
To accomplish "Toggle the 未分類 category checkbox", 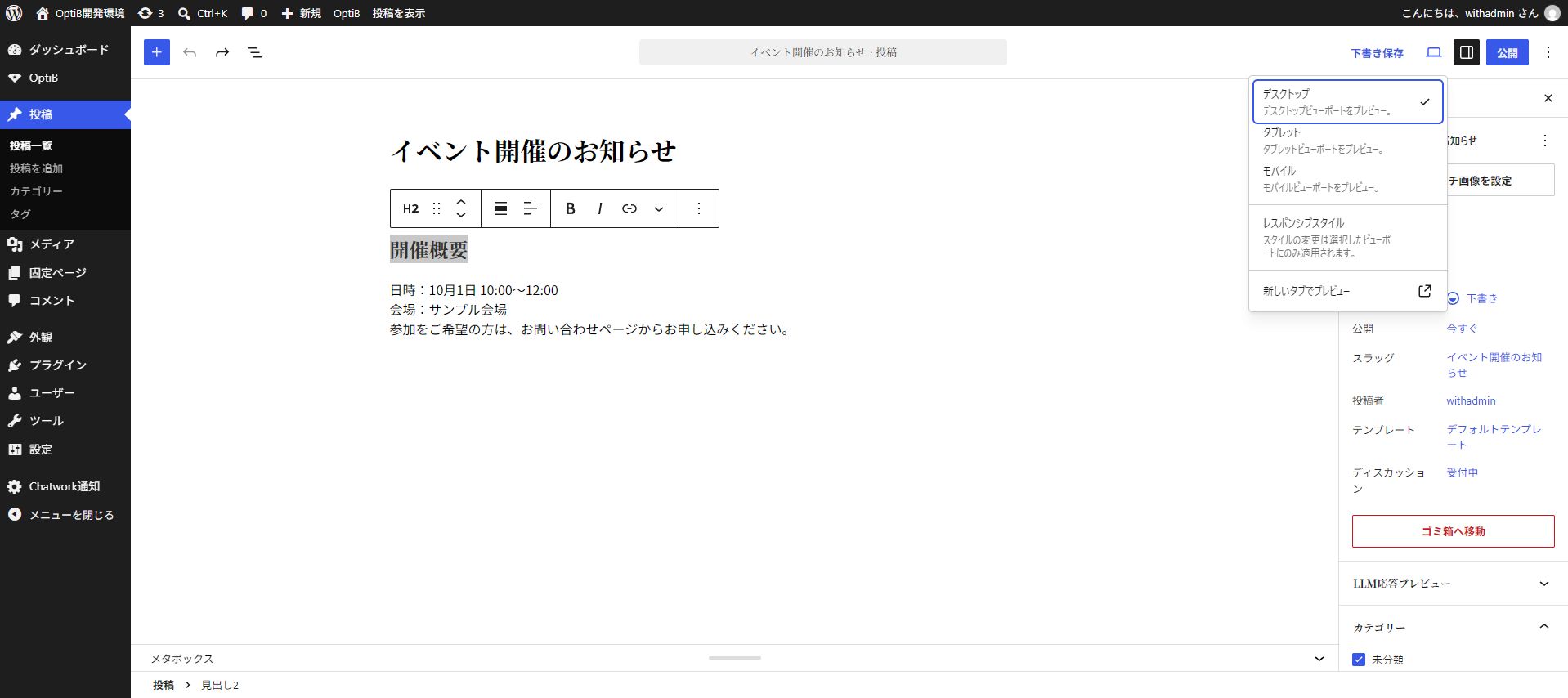I will coord(1359,660).
